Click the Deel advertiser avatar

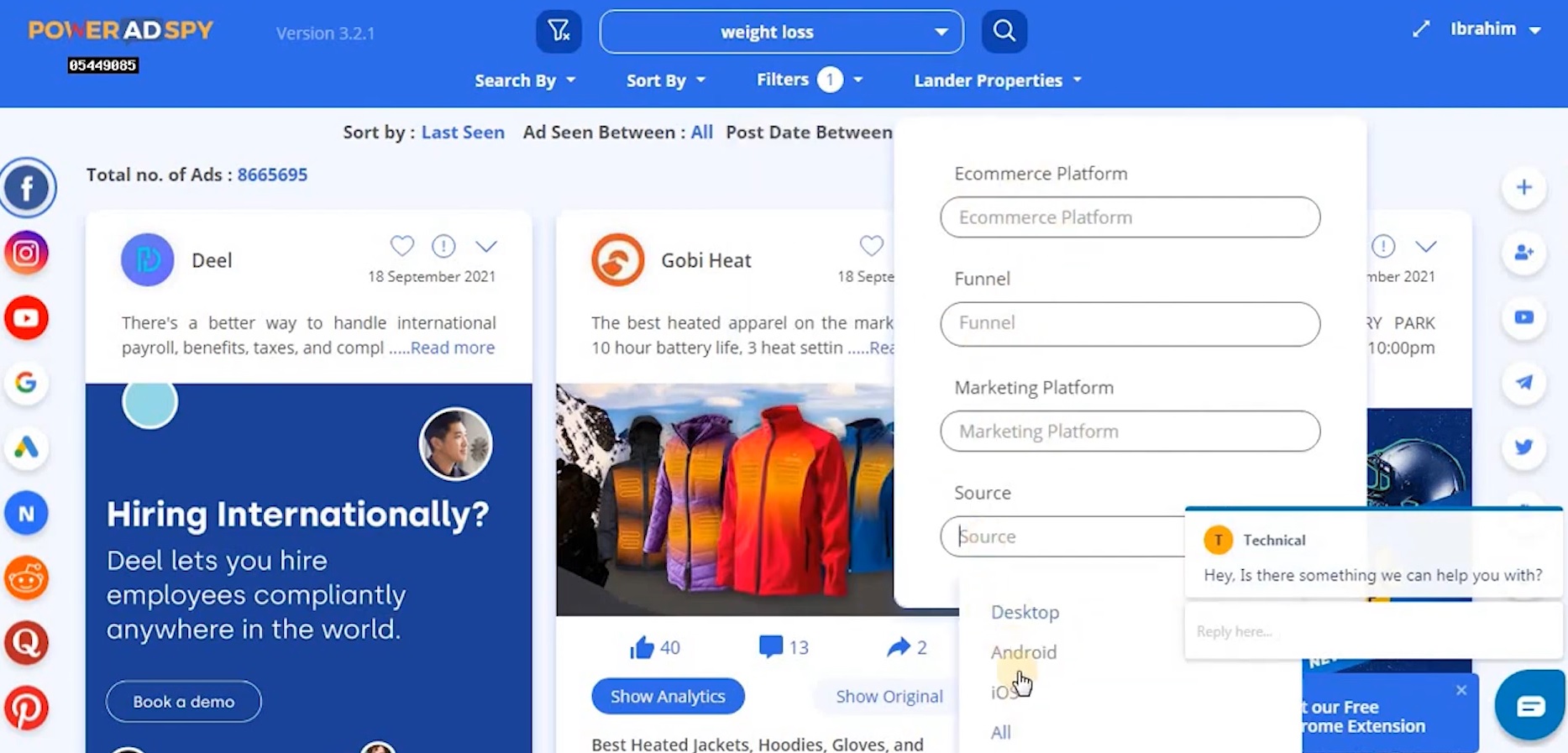tap(148, 260)
